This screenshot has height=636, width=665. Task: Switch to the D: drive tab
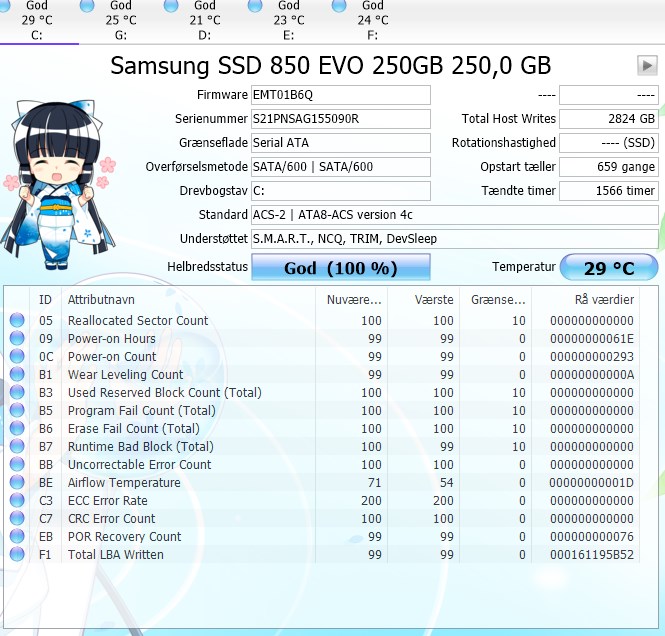click(x=198, y=20)
